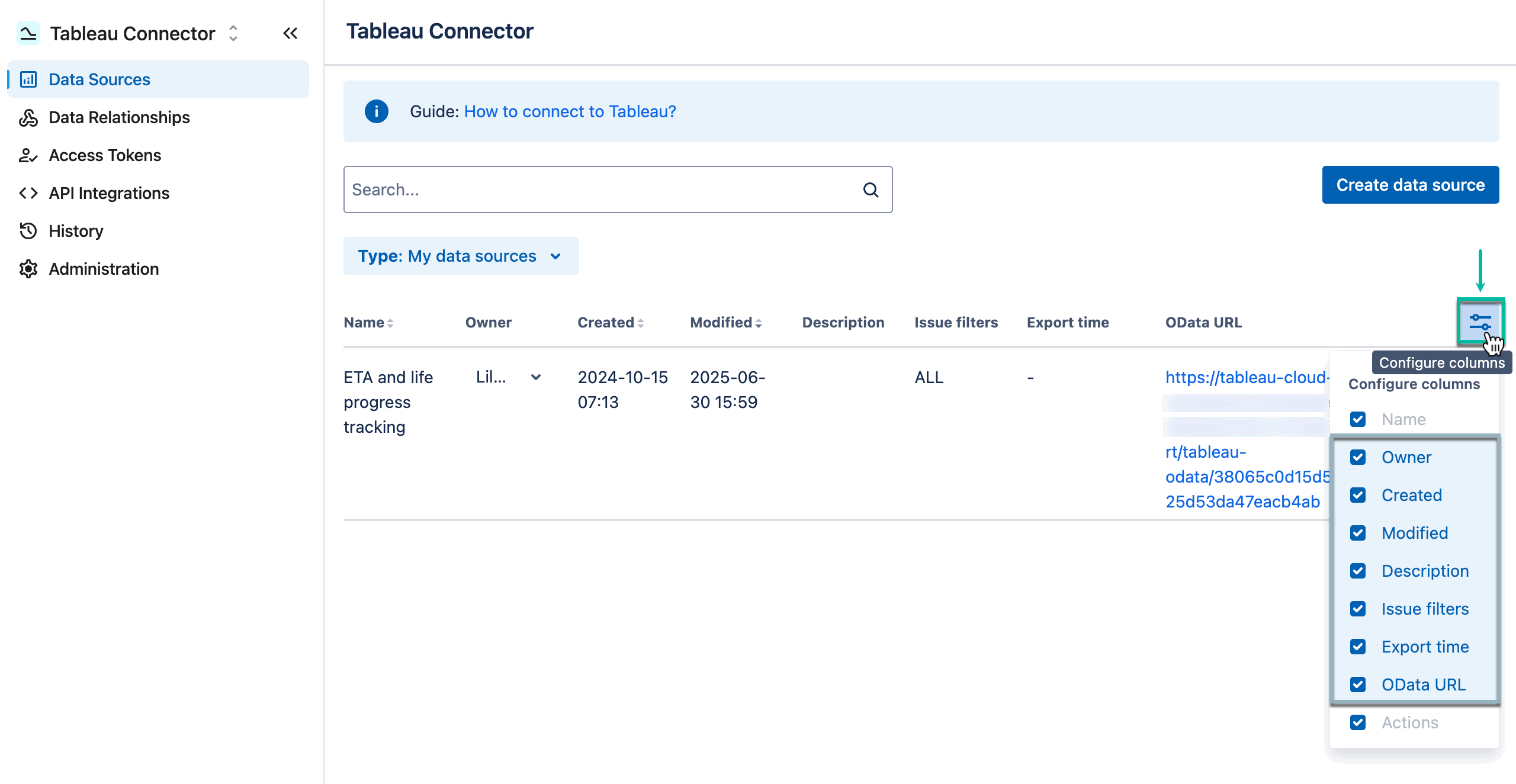
Task: Open Access Tokens from the sidebar
Action: click(x=104, y=155)
